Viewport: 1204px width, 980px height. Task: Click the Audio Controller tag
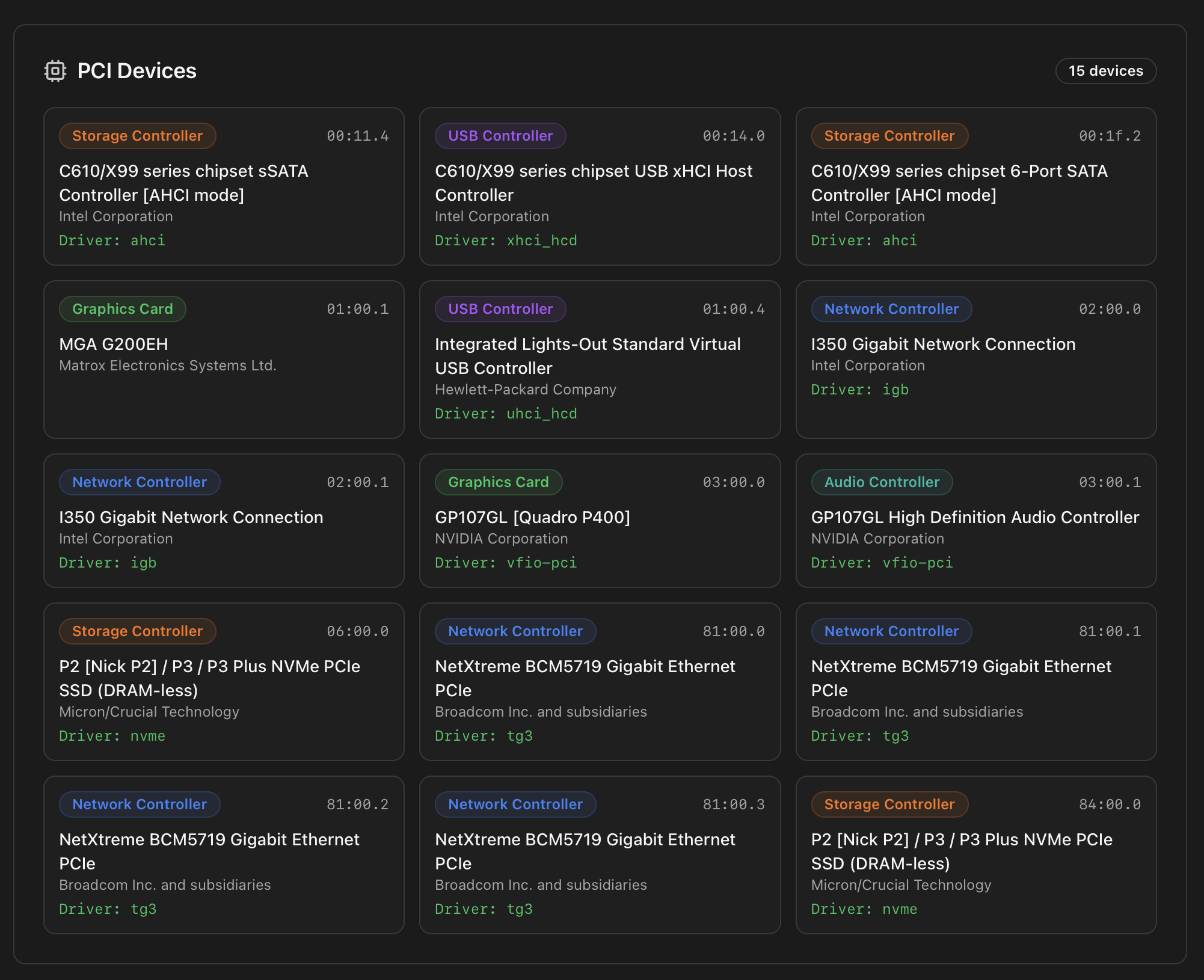pyautogui.click(x=882, y=482)
